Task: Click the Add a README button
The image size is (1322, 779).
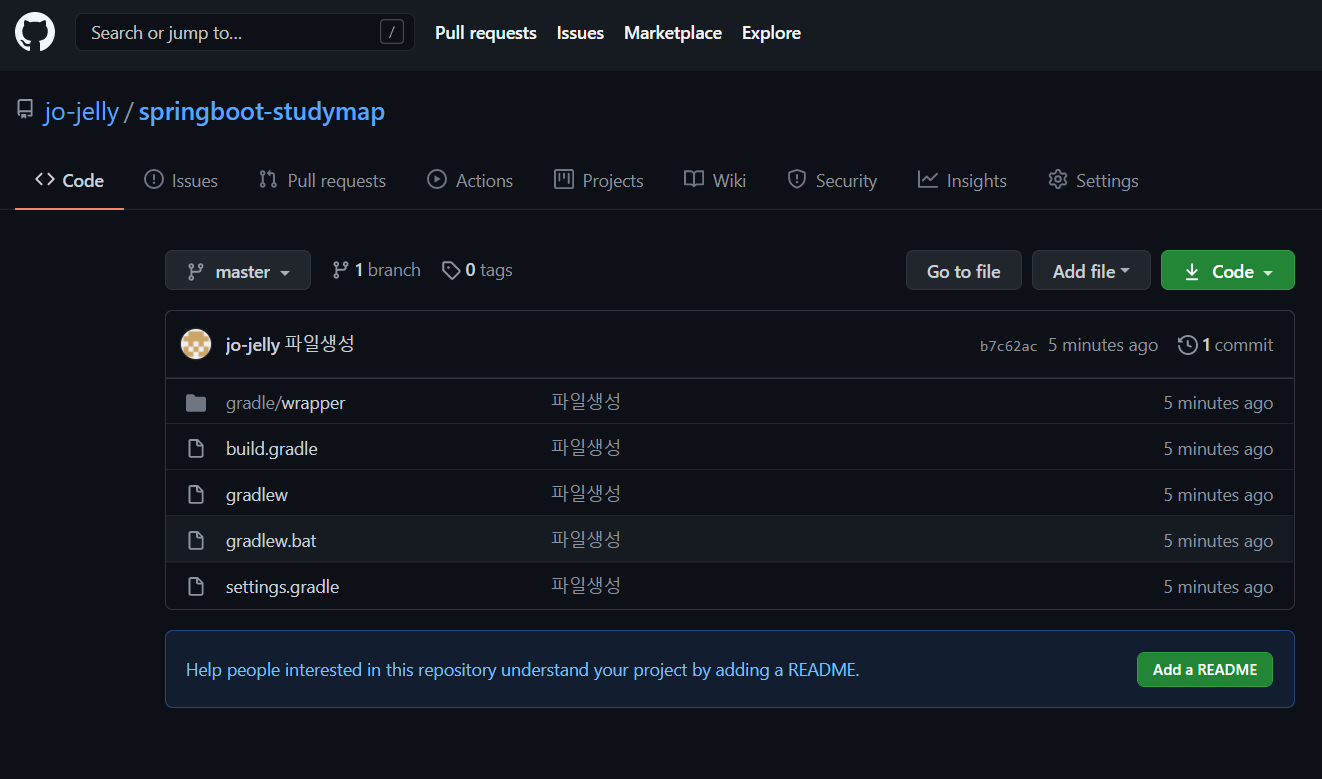Action: [x=1205, y=670]
